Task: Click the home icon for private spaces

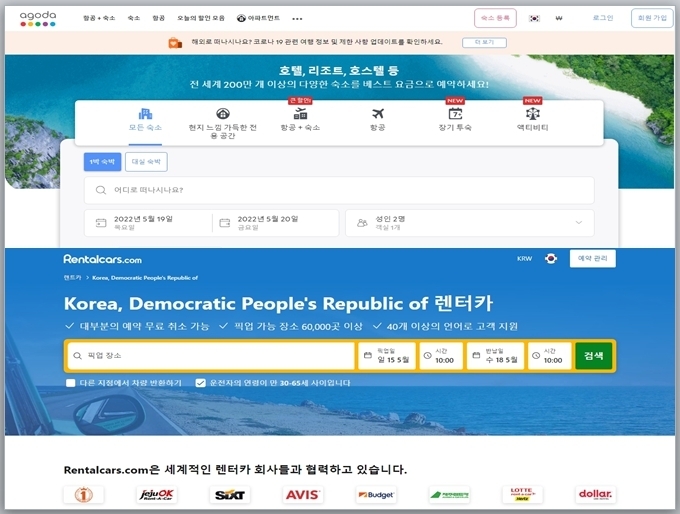Action: (223, 114)
